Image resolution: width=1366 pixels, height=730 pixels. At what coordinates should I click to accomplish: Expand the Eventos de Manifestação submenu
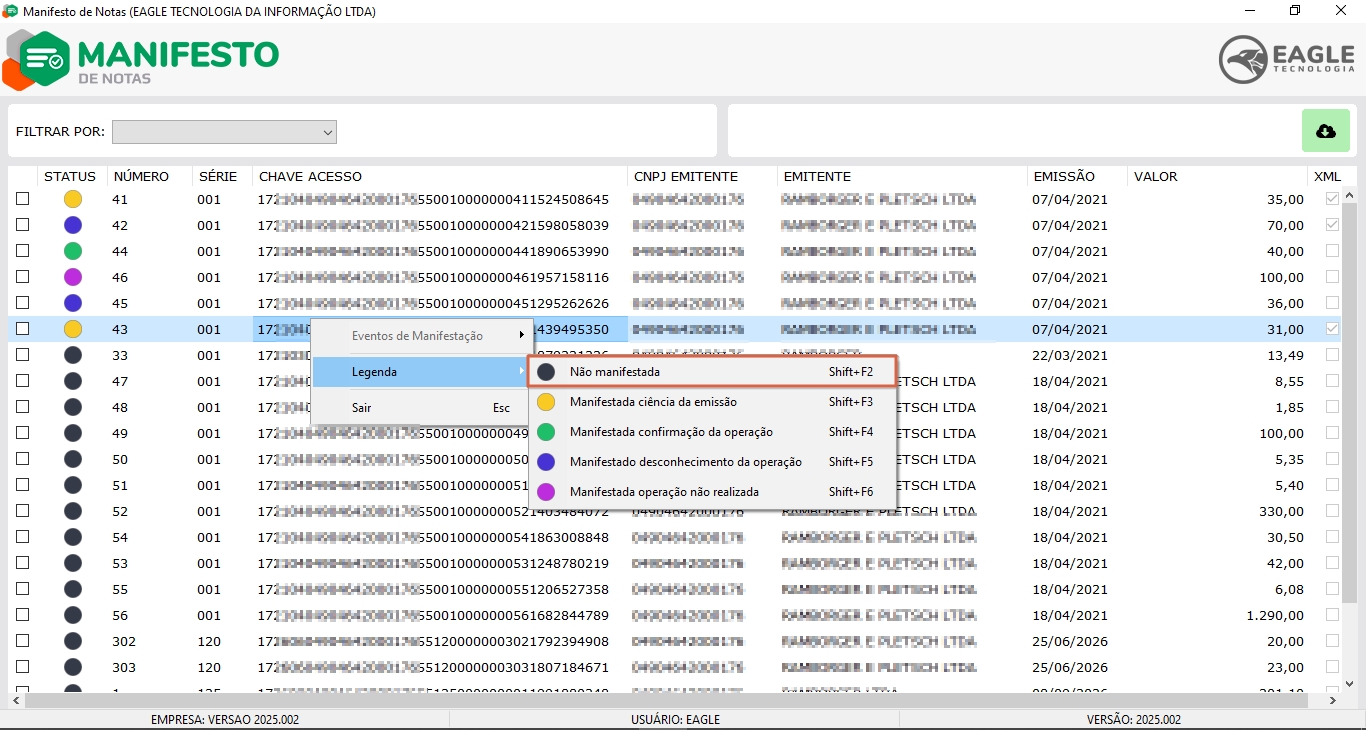(x=421, y=336)
